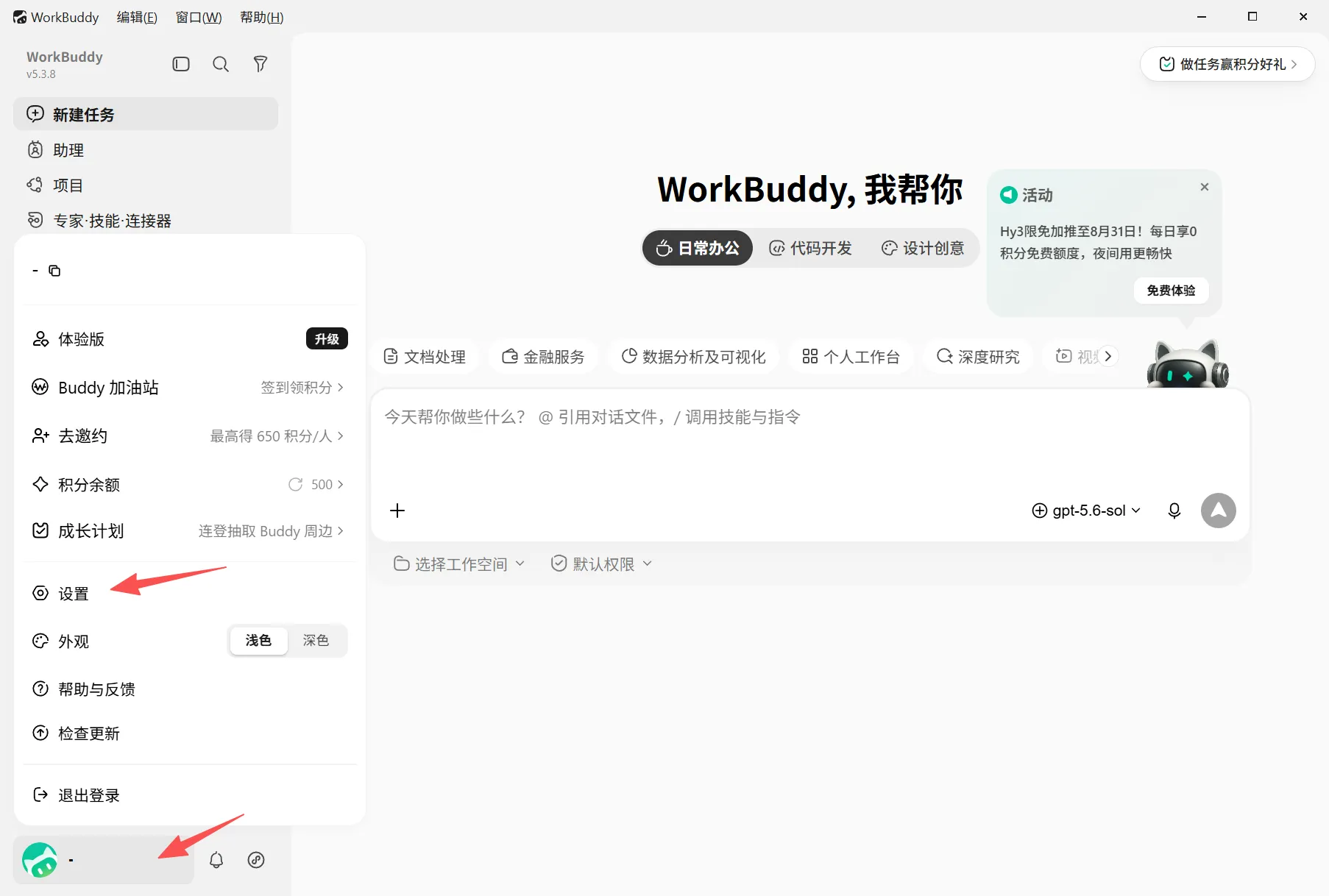Viewport: 1329px width, 896px height.
Task: Open the 窗口(W) menu
Action: (199, 17)
